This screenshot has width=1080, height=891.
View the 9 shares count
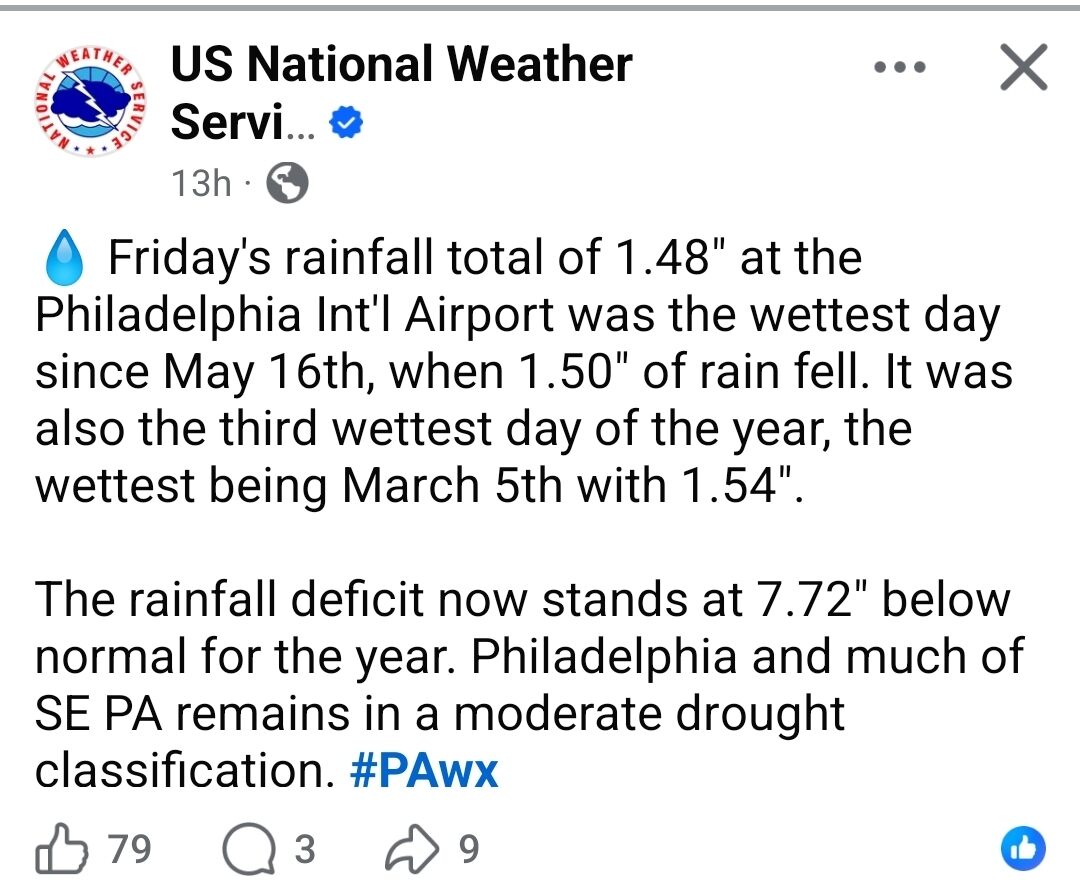467,850
